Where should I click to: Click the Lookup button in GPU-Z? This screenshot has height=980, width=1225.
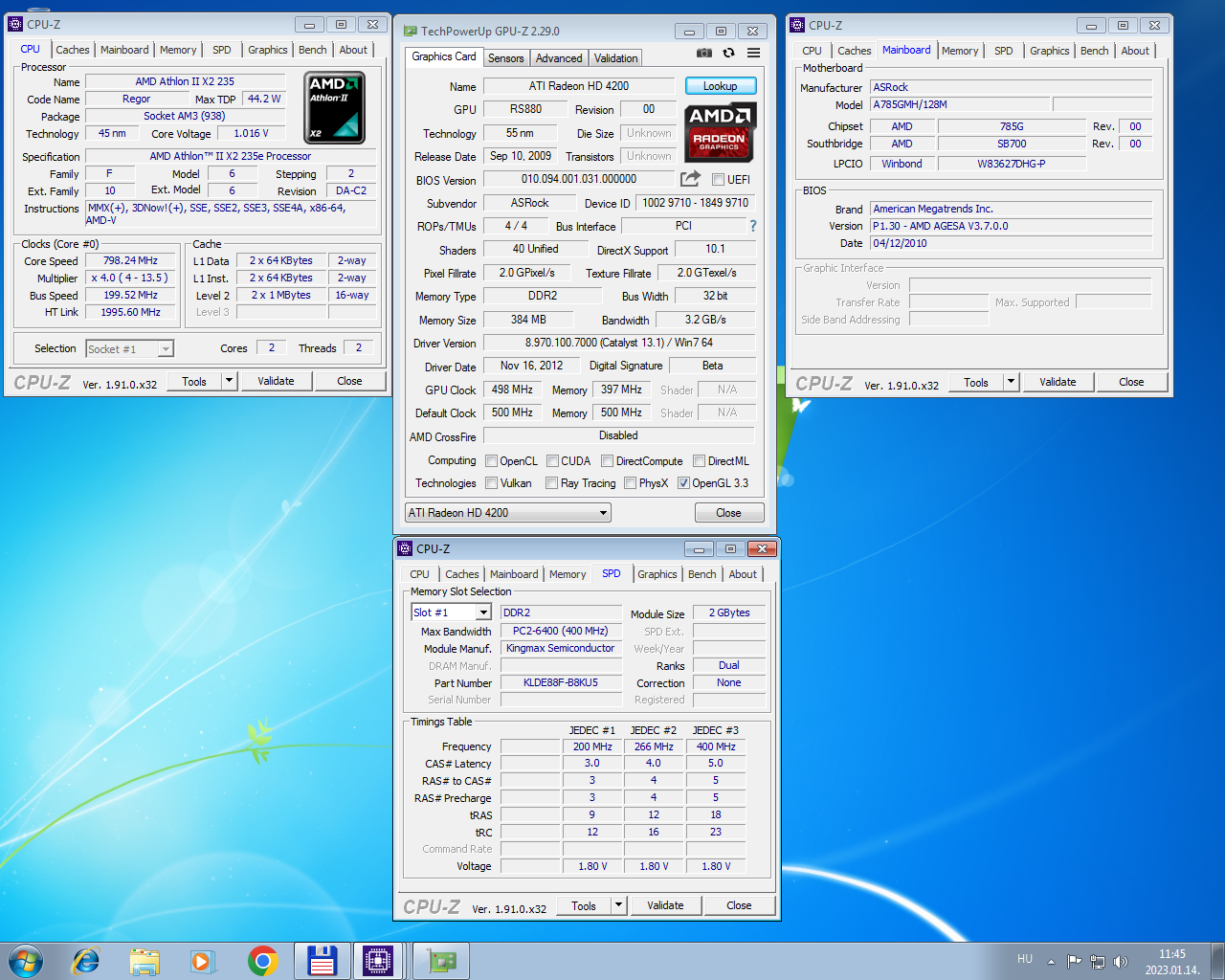coord(721,86)
